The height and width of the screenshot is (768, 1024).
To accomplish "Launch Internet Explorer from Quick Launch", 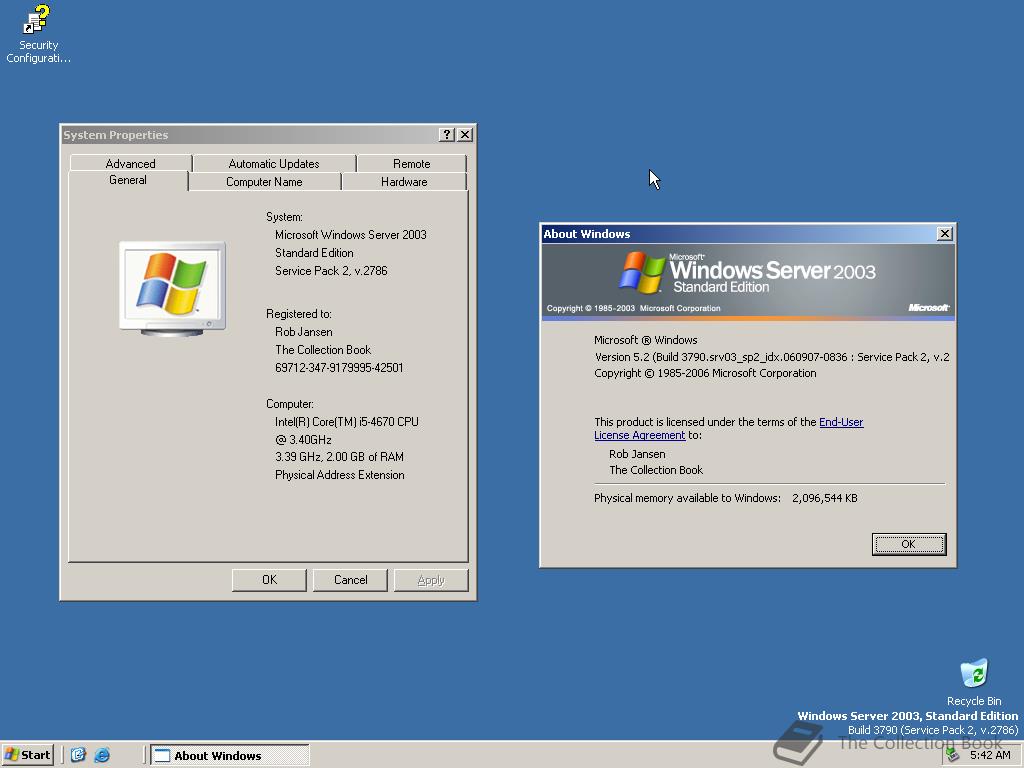I will tap(103, 755).
